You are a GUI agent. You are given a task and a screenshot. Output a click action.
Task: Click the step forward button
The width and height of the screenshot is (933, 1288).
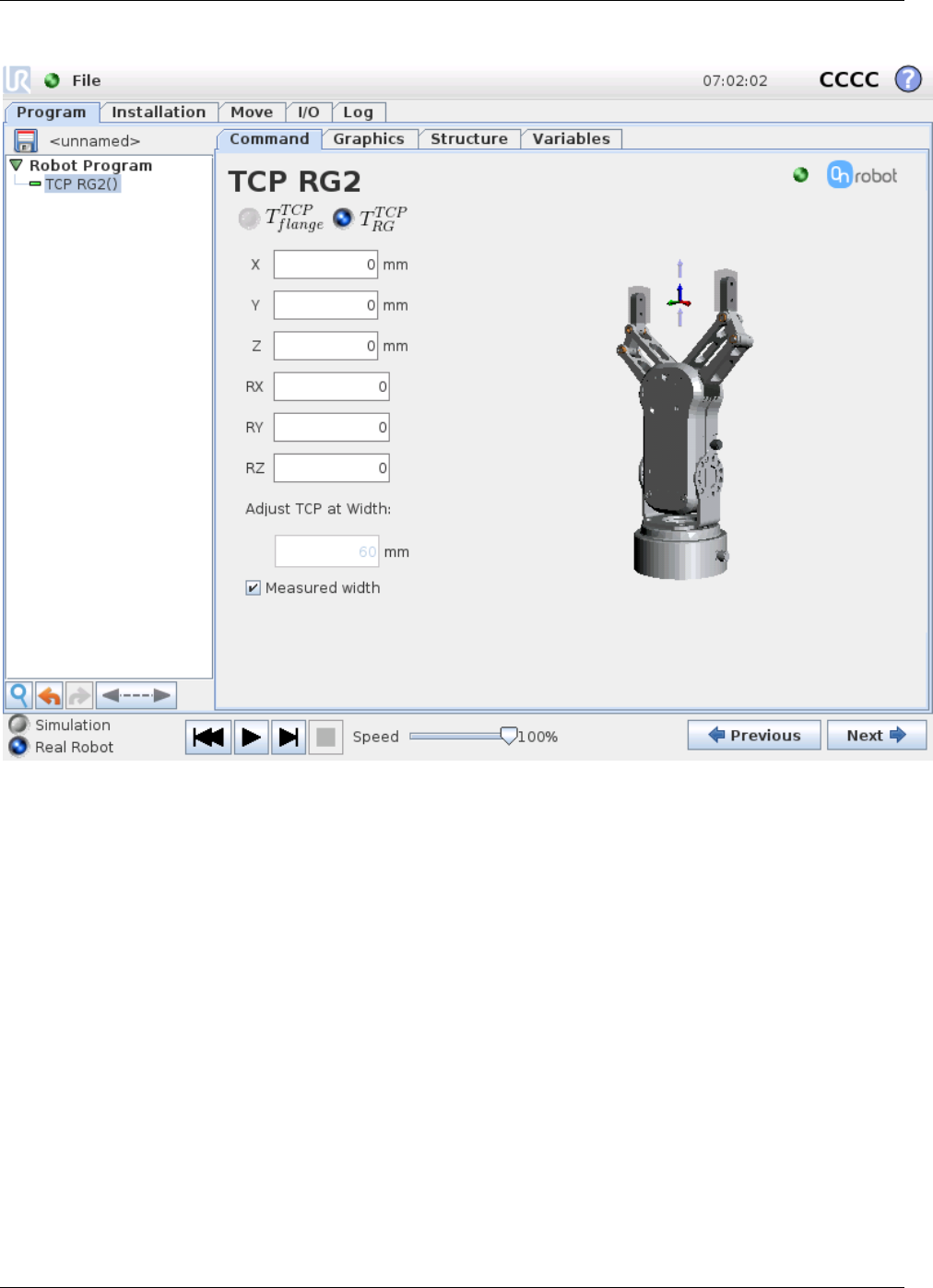[289, 737]
